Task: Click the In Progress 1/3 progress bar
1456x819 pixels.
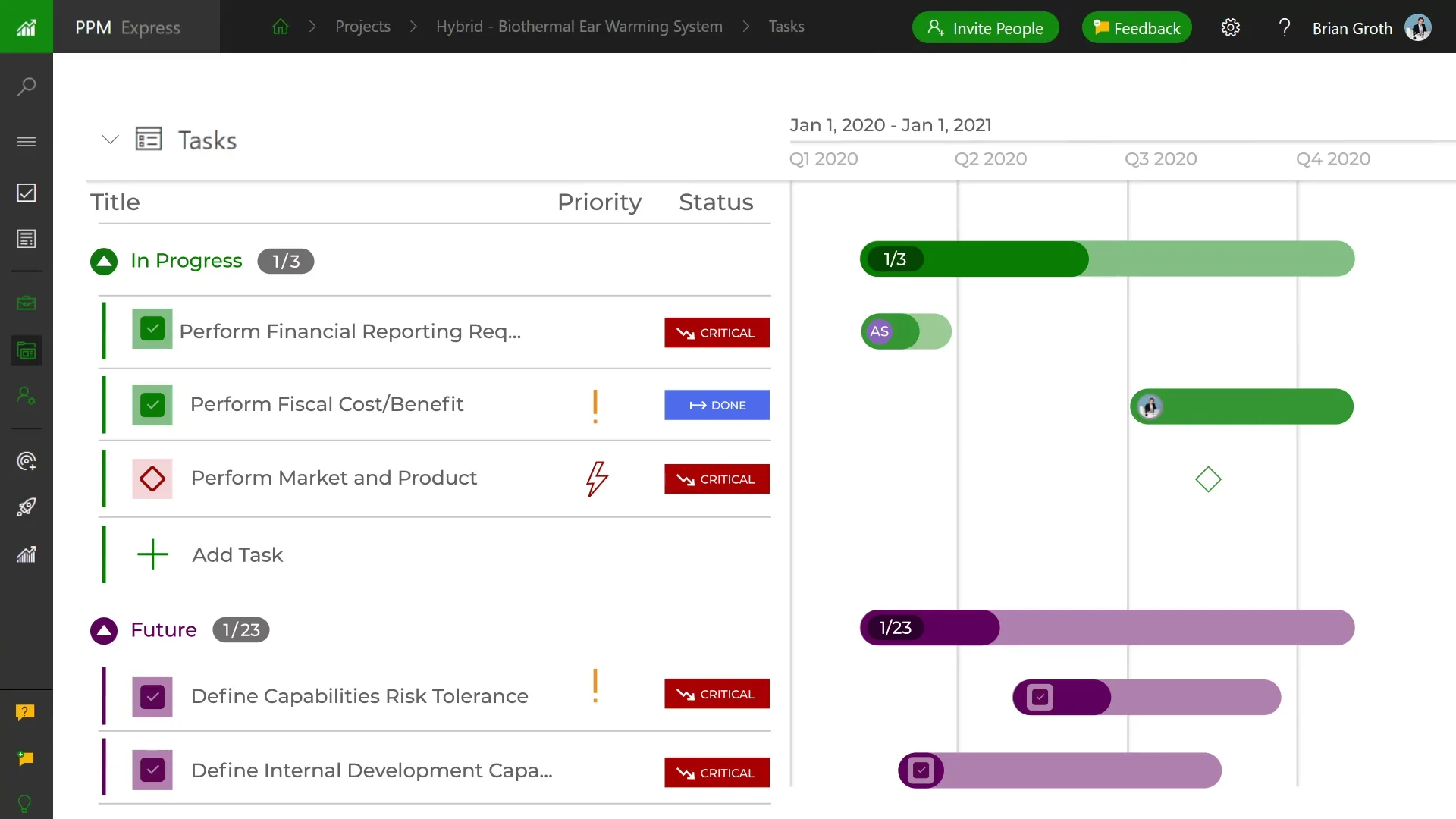Action: 1106,259
